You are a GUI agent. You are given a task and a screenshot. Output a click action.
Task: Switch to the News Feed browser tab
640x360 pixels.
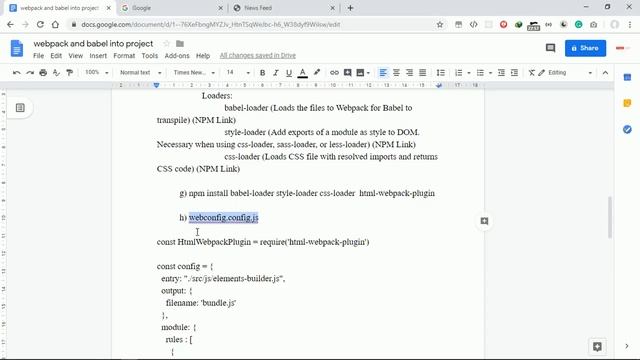284,8
